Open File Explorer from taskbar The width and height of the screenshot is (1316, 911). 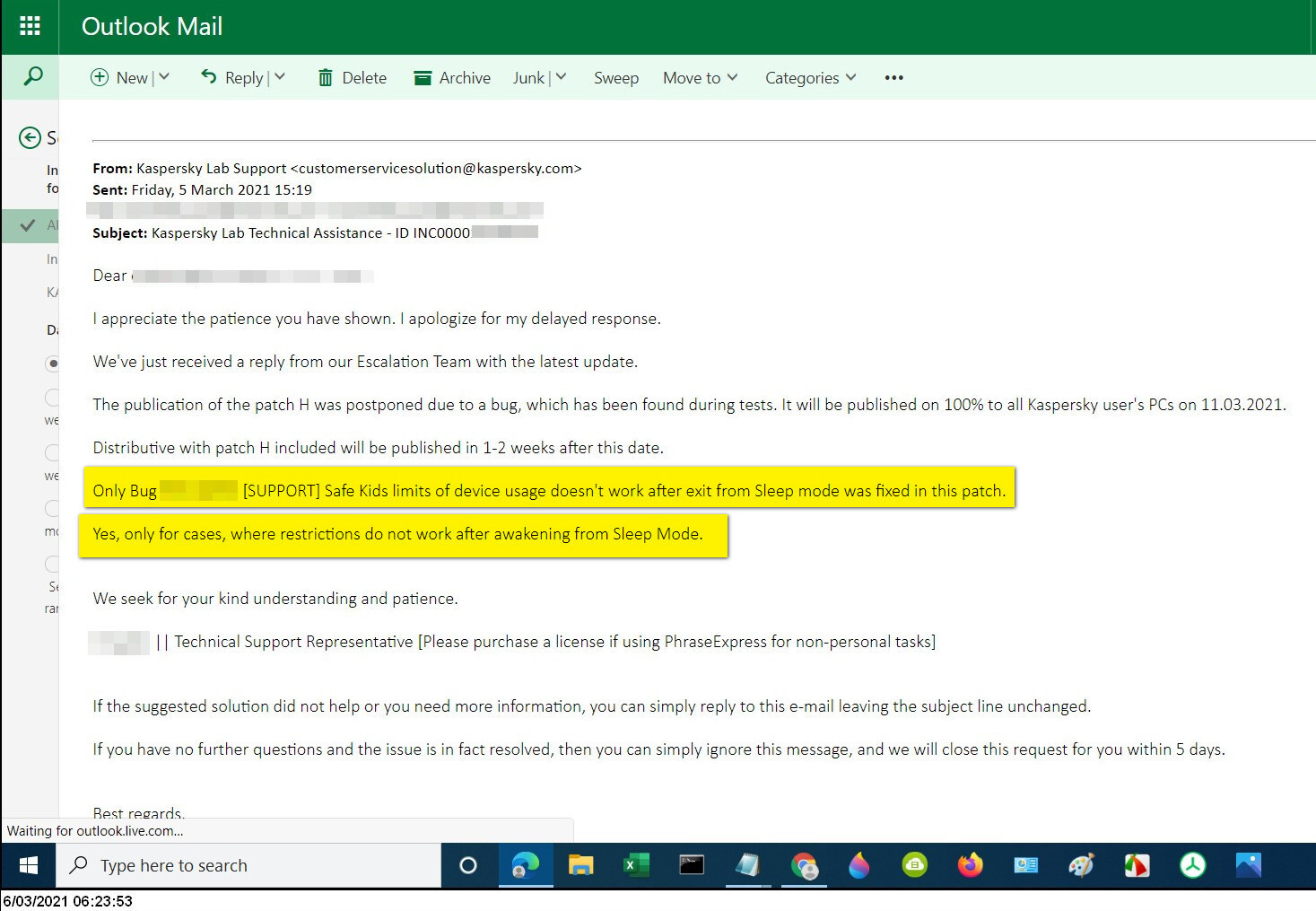tap(581, 865)
